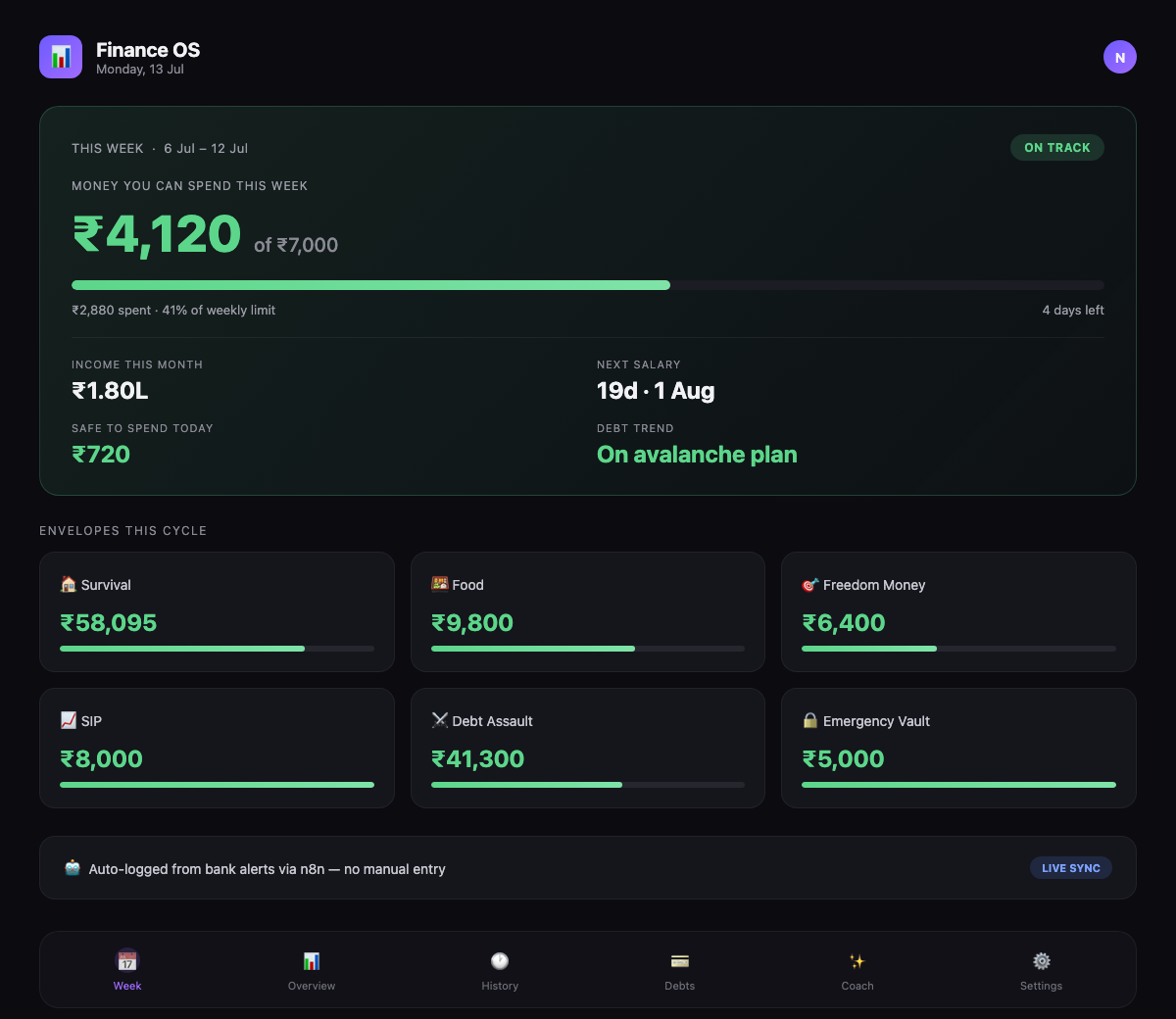Image resolution: width=1176 pixels, height=1019 pixels.
Task: Click the '19d · 1 Aug' next salary value
Action: (x=656, y=391)
